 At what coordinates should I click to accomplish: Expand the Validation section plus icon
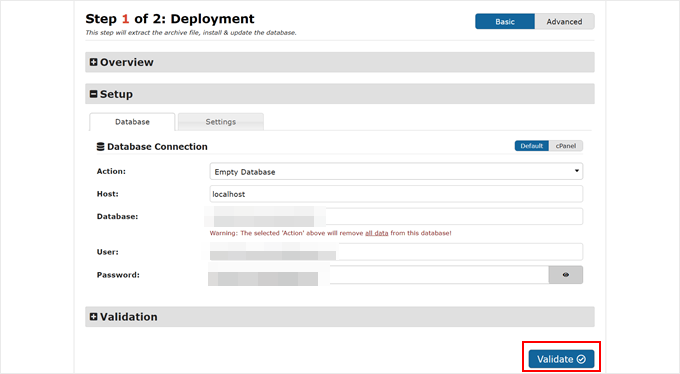point(93,317)
